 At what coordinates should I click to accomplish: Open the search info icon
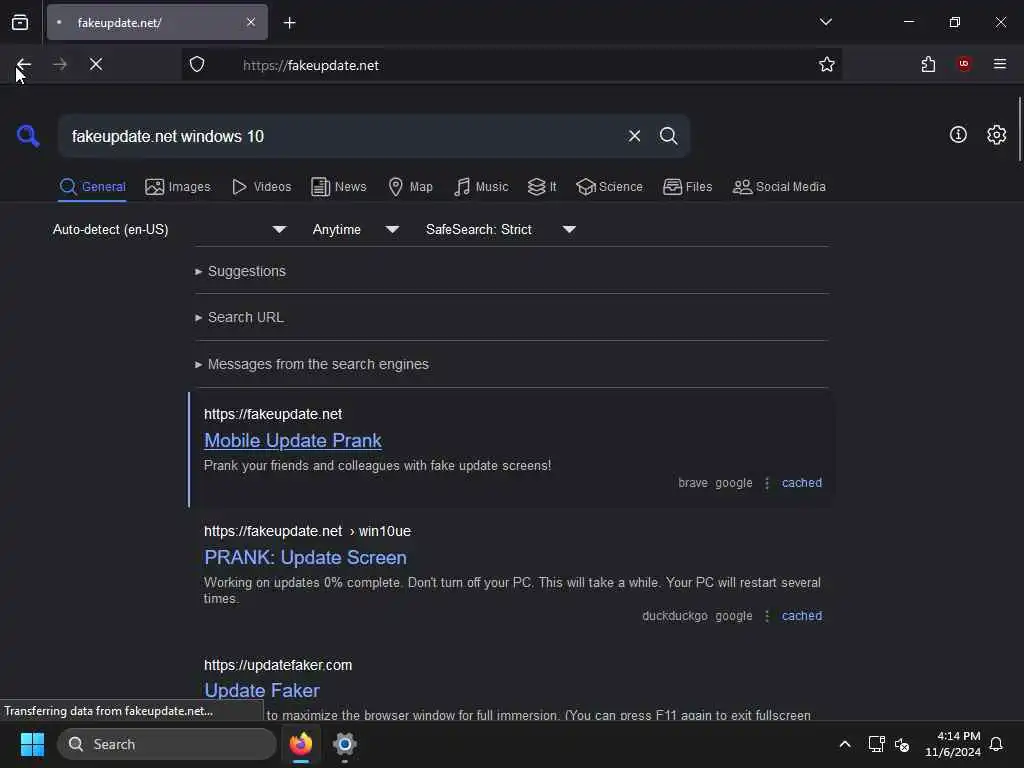pyautogui.click(x=958, y=135)
